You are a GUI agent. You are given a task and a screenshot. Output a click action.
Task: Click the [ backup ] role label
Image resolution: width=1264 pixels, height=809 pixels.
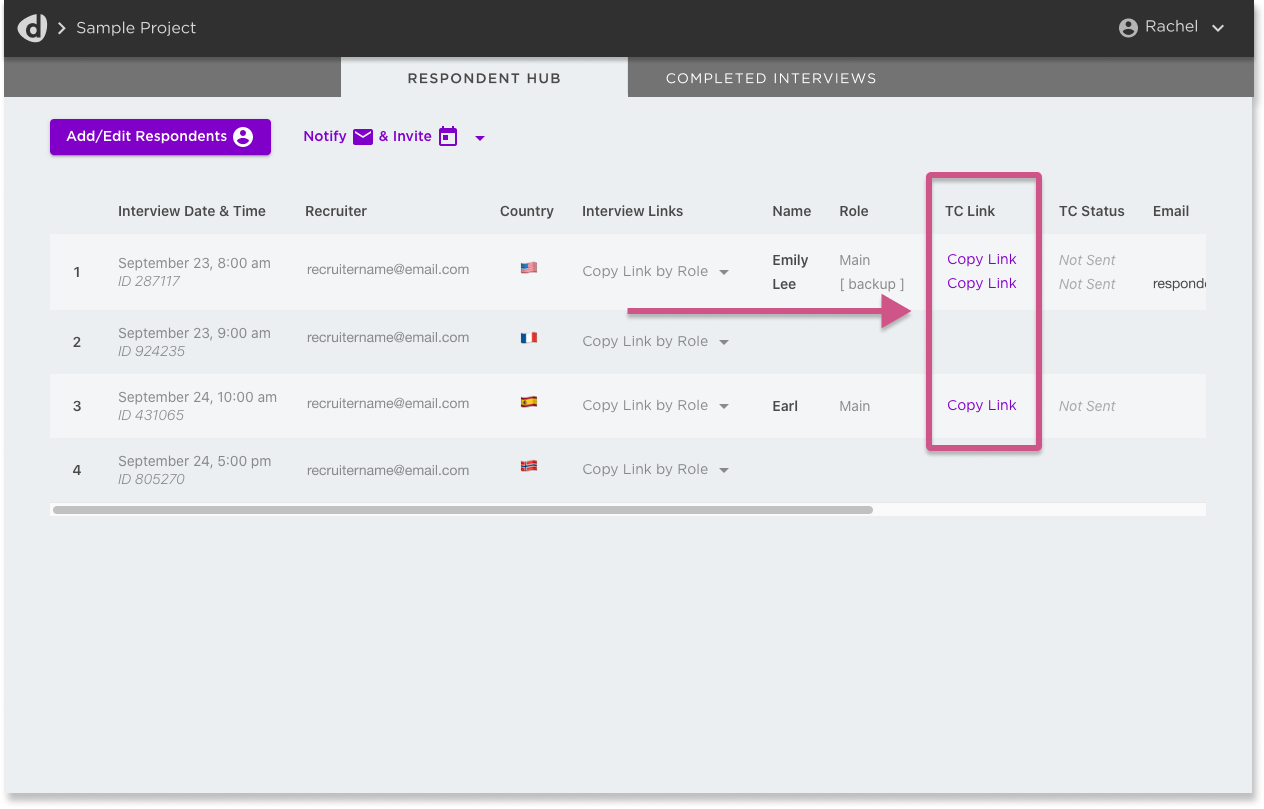point(872,284)
